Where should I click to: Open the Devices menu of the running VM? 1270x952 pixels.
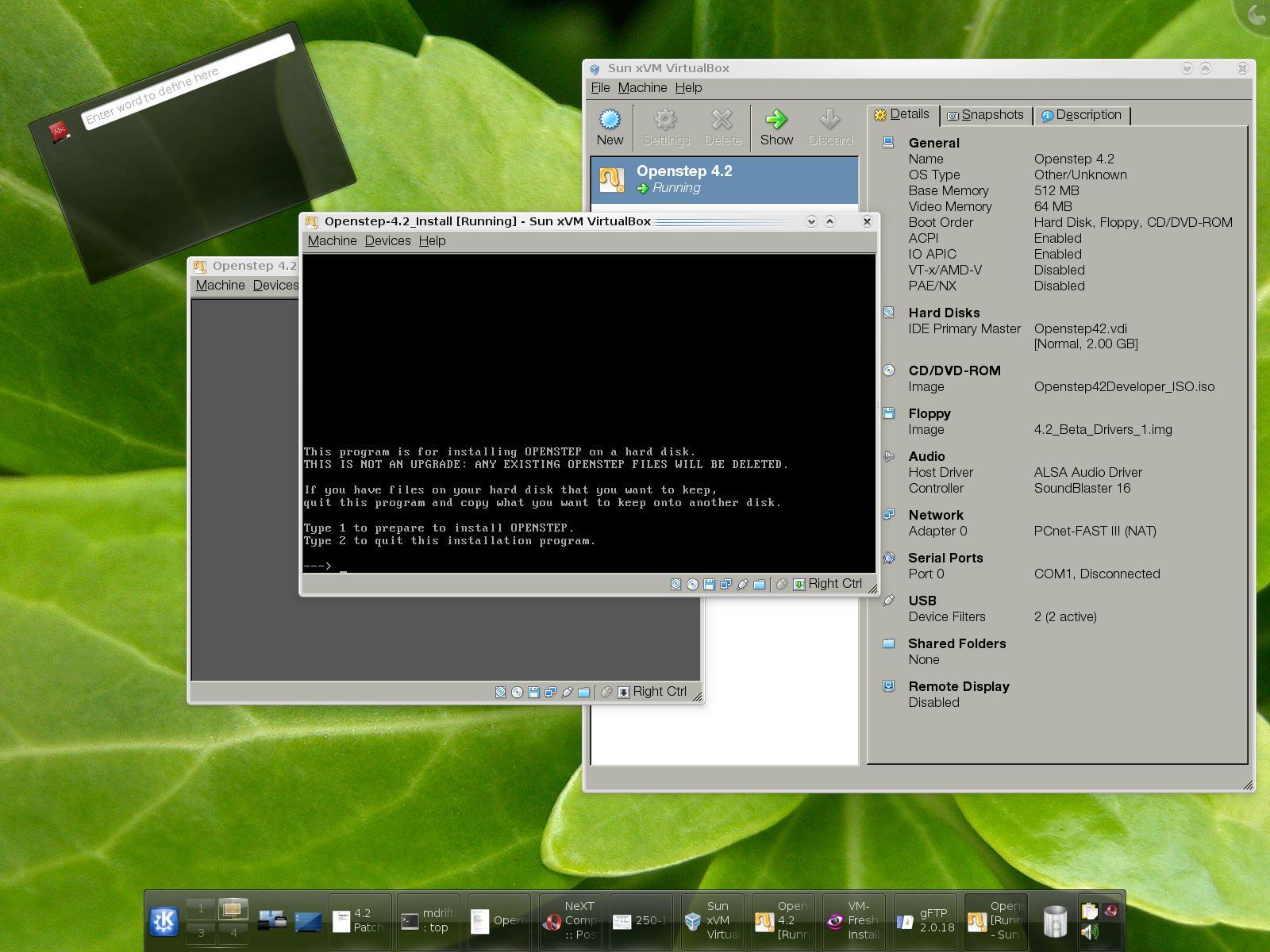click(388, 240)
